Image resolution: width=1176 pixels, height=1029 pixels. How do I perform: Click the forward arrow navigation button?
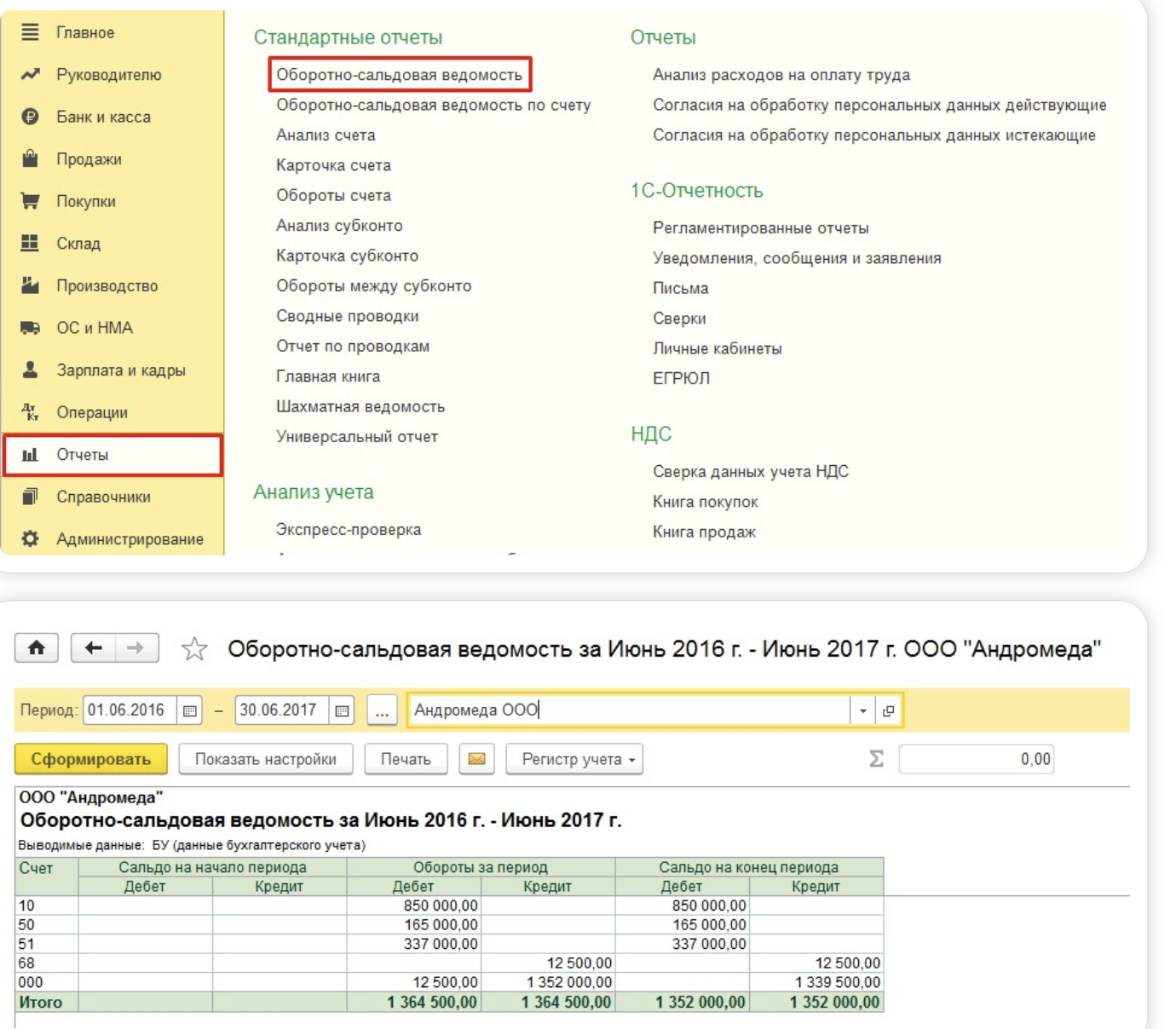pos(135,648)
